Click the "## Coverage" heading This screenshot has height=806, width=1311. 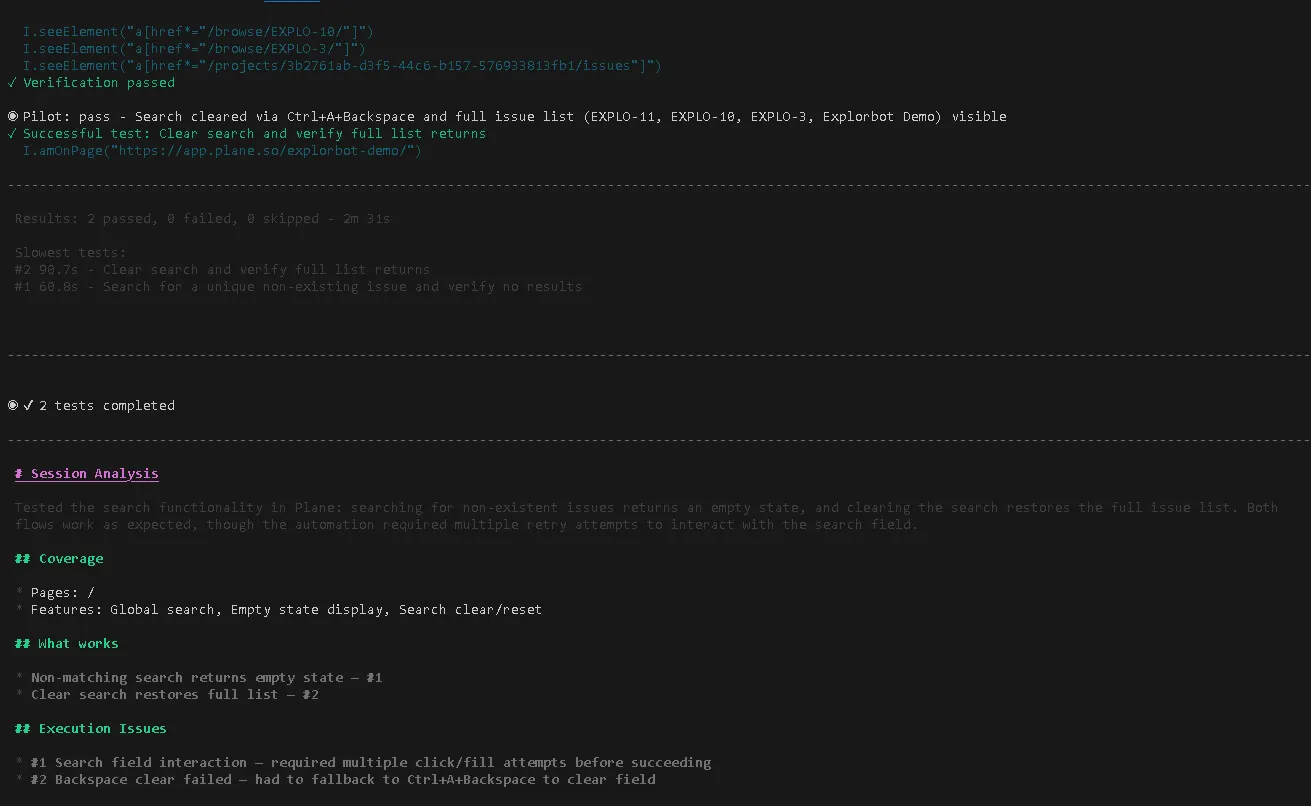click(59, 559)
